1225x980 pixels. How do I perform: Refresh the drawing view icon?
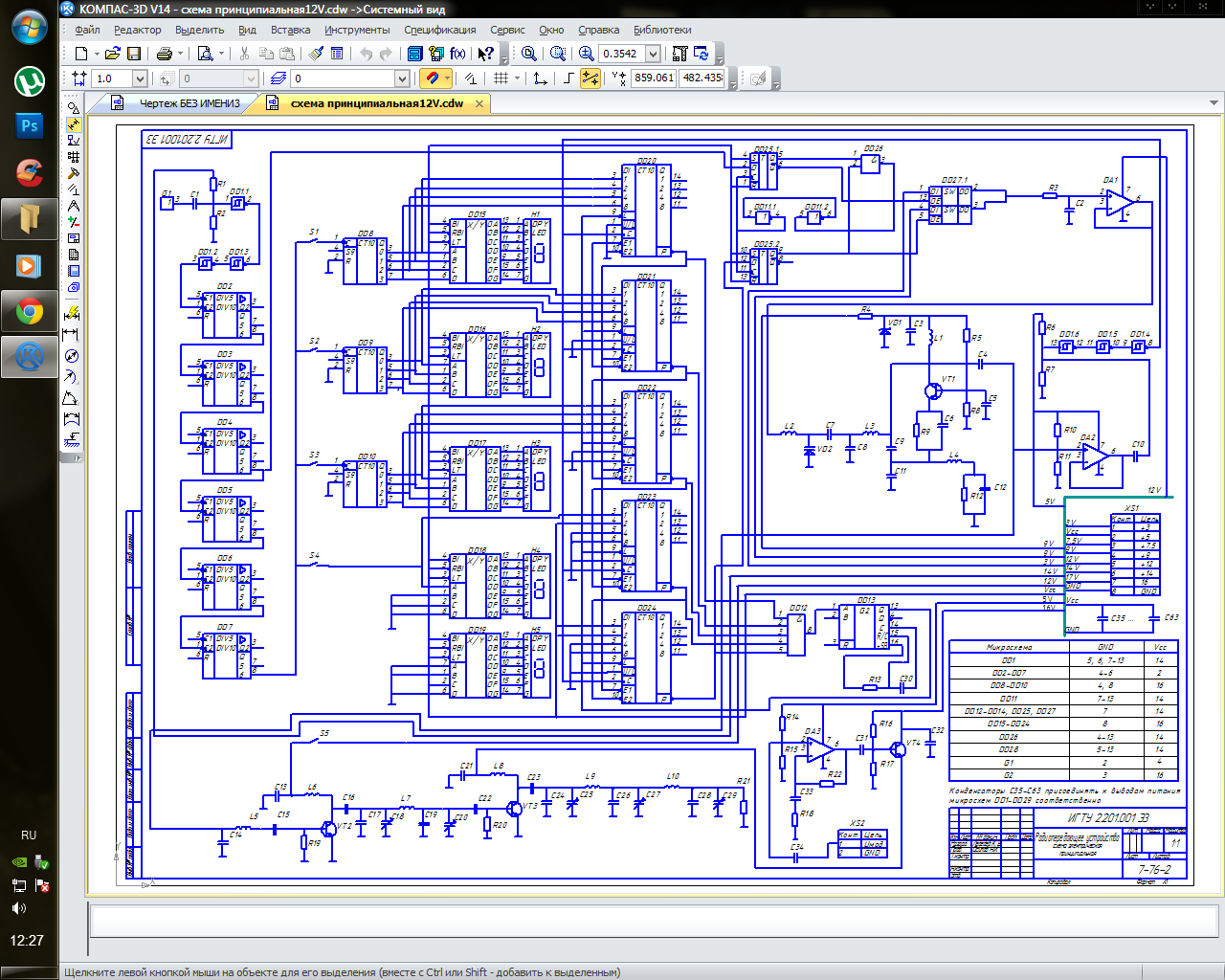(702, 54)
